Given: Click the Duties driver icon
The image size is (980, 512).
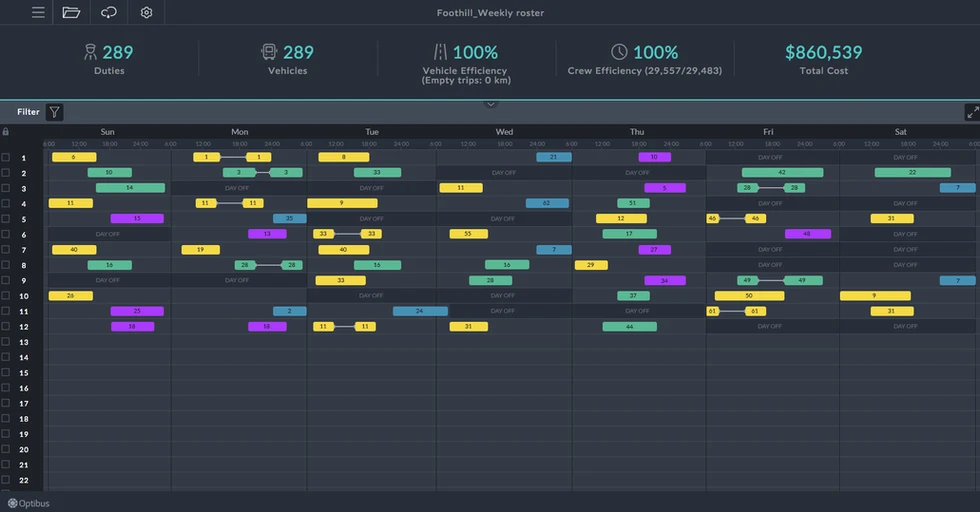Looking at the screenshot, I should point(91,53).
